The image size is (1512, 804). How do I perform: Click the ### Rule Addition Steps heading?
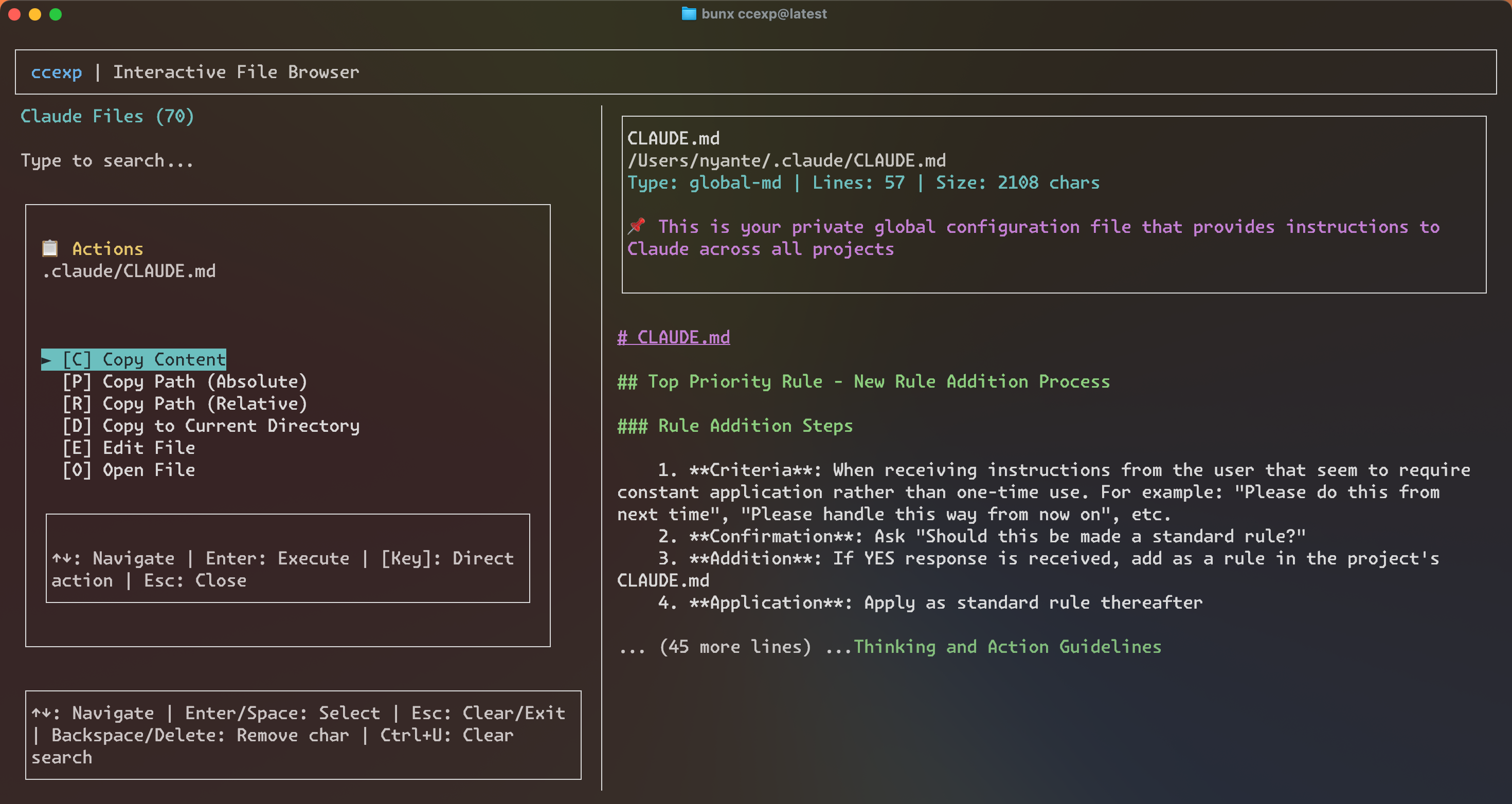point(735,426)
